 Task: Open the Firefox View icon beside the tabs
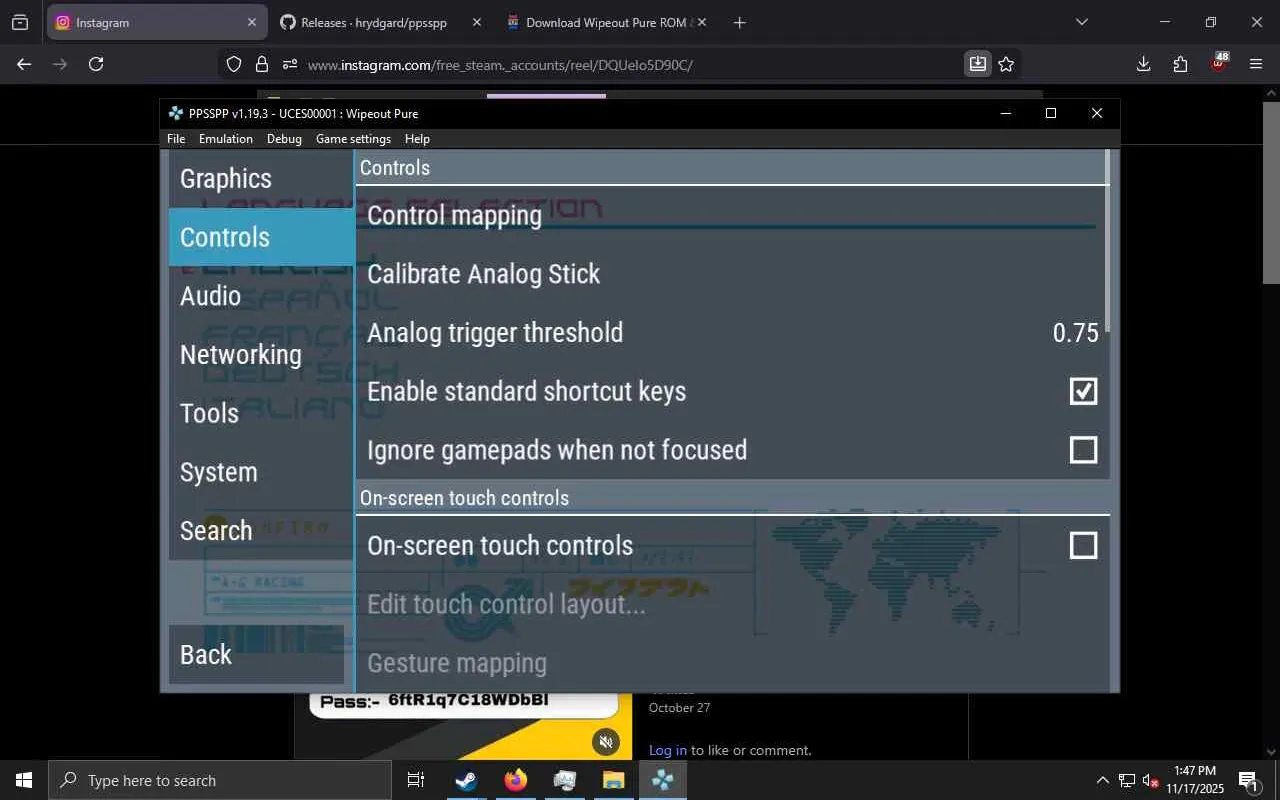pyautogui.click(x=20, y=22)
